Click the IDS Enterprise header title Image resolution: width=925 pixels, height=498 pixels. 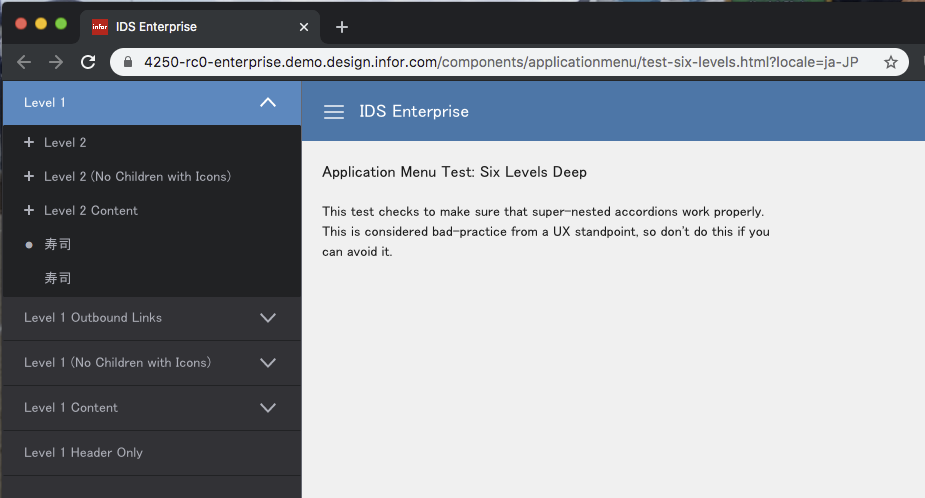tap(414, 112)
